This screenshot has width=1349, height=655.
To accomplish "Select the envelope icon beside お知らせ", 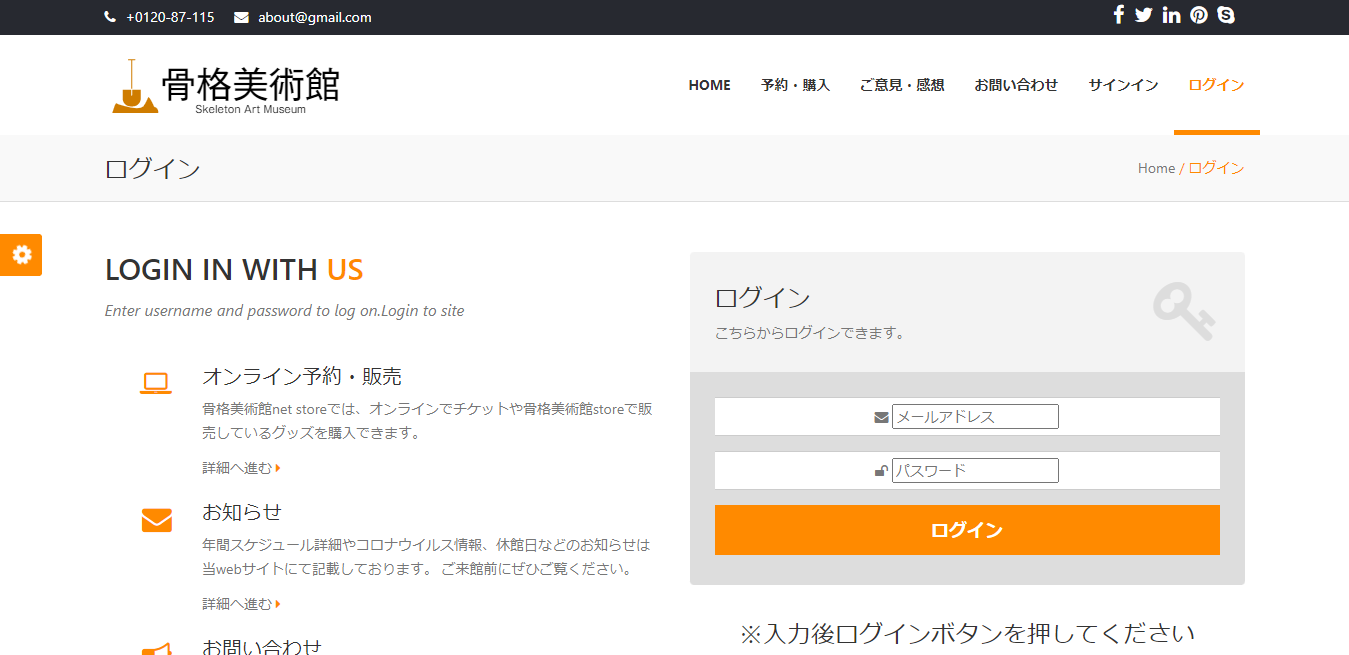I will click(x=156, y=519).
